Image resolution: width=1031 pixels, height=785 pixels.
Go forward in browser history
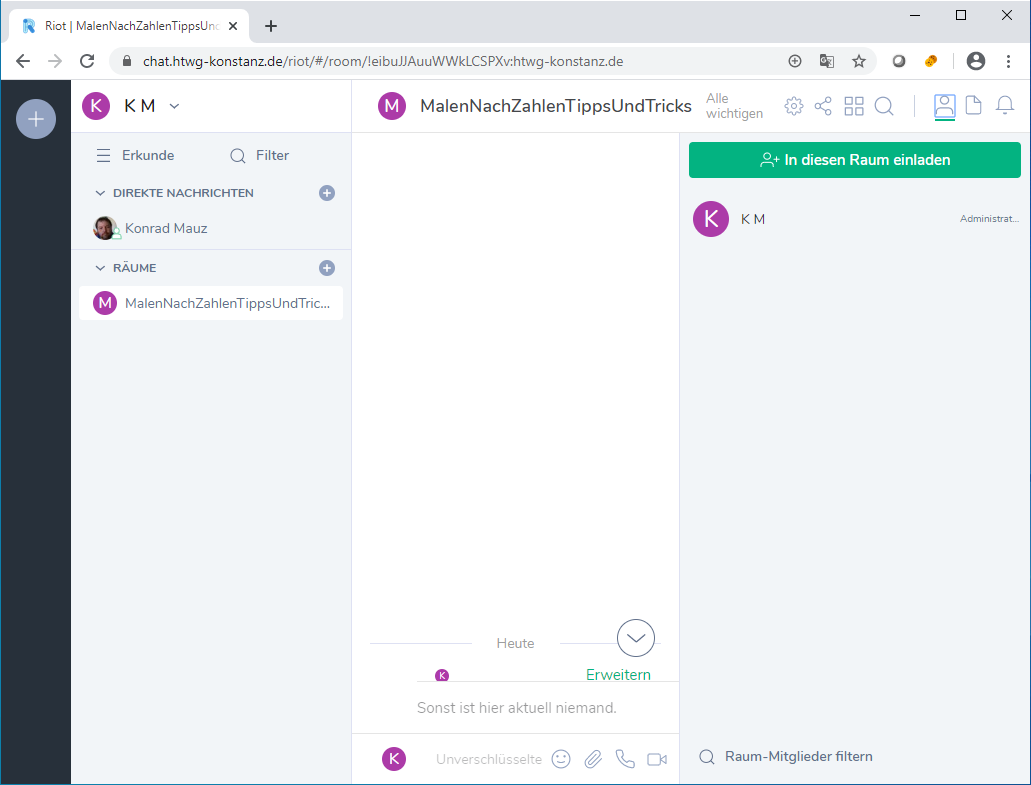click(x=55, y=61)
